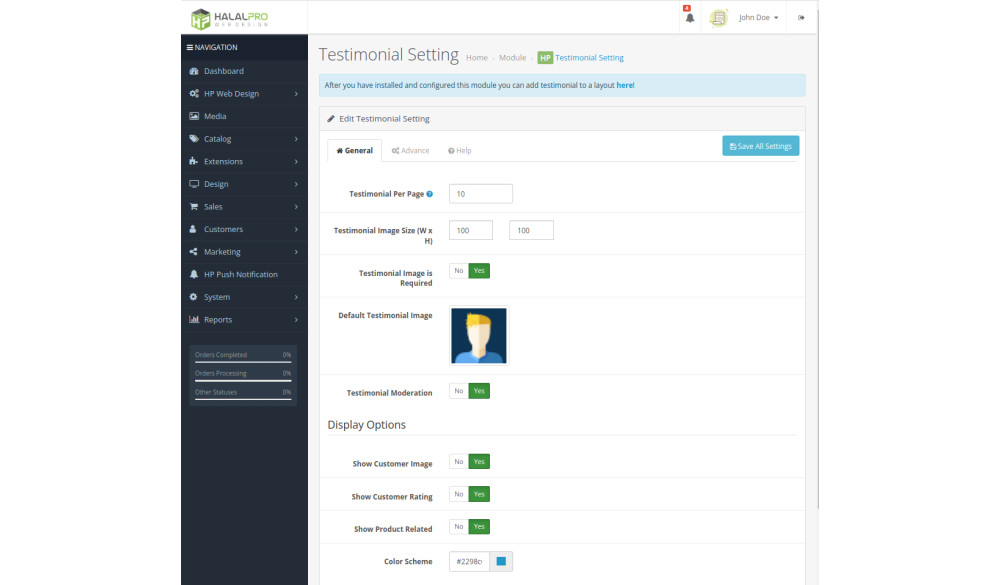1000x585 pixels.
Task: Turn off Testimonial Moderation with No
Action: (459, 391)
